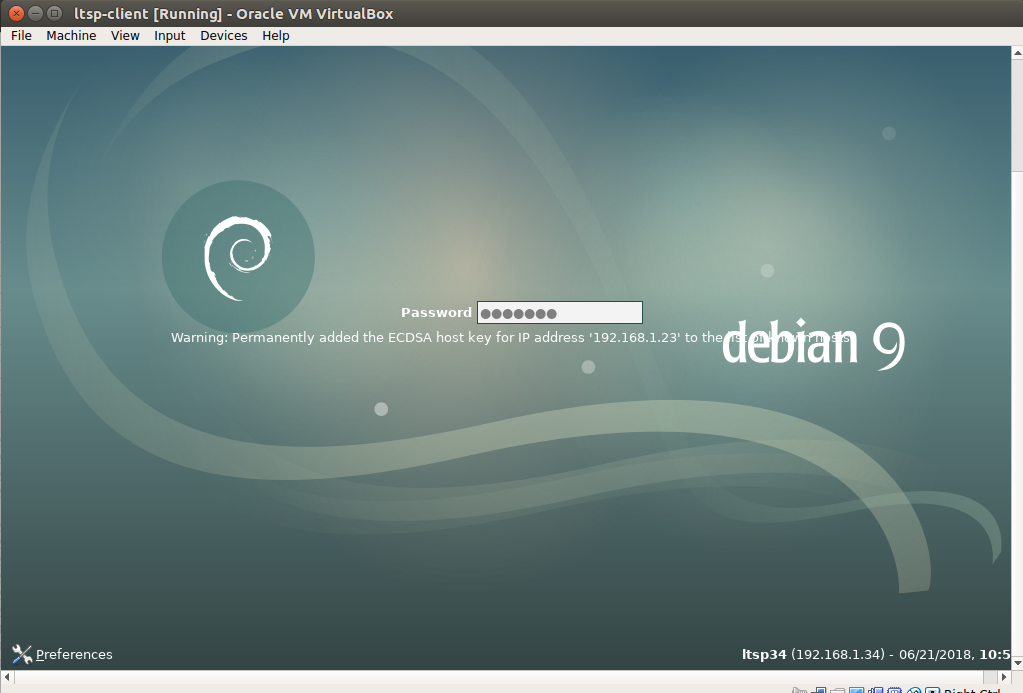This screenshot has width=1023, height=693.
Task: Minimize the ltsp-client VirtualBox window
Action: (36, 13)
